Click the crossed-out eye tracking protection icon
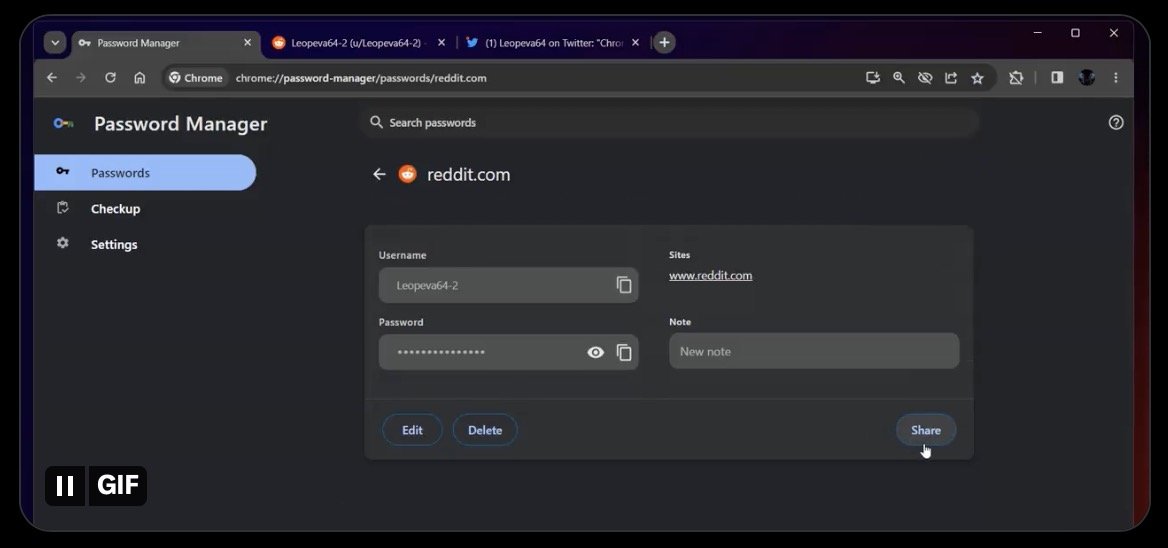Image resolution: width=1168 pixels, height=548 pixels. click(x=925, y=77)
